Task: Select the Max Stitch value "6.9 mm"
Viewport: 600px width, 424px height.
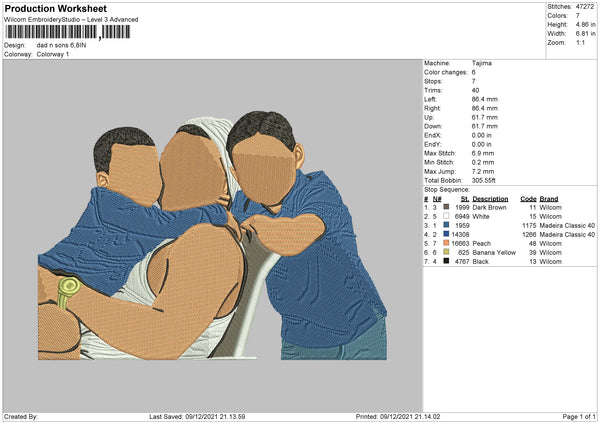Action: (x=483, y=153)
